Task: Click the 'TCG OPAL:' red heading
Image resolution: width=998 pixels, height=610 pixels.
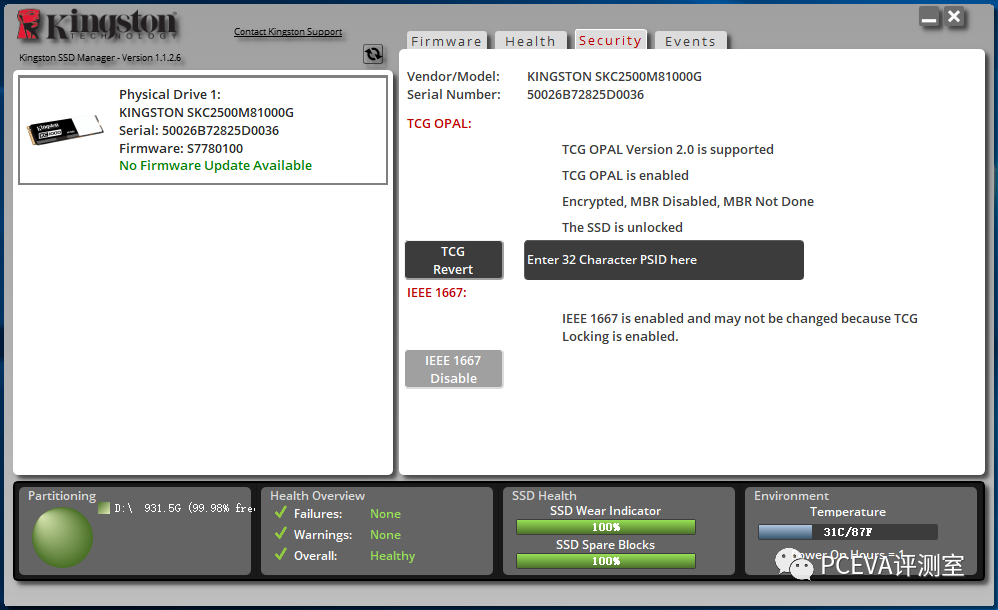Action: [x=439, y=124]
